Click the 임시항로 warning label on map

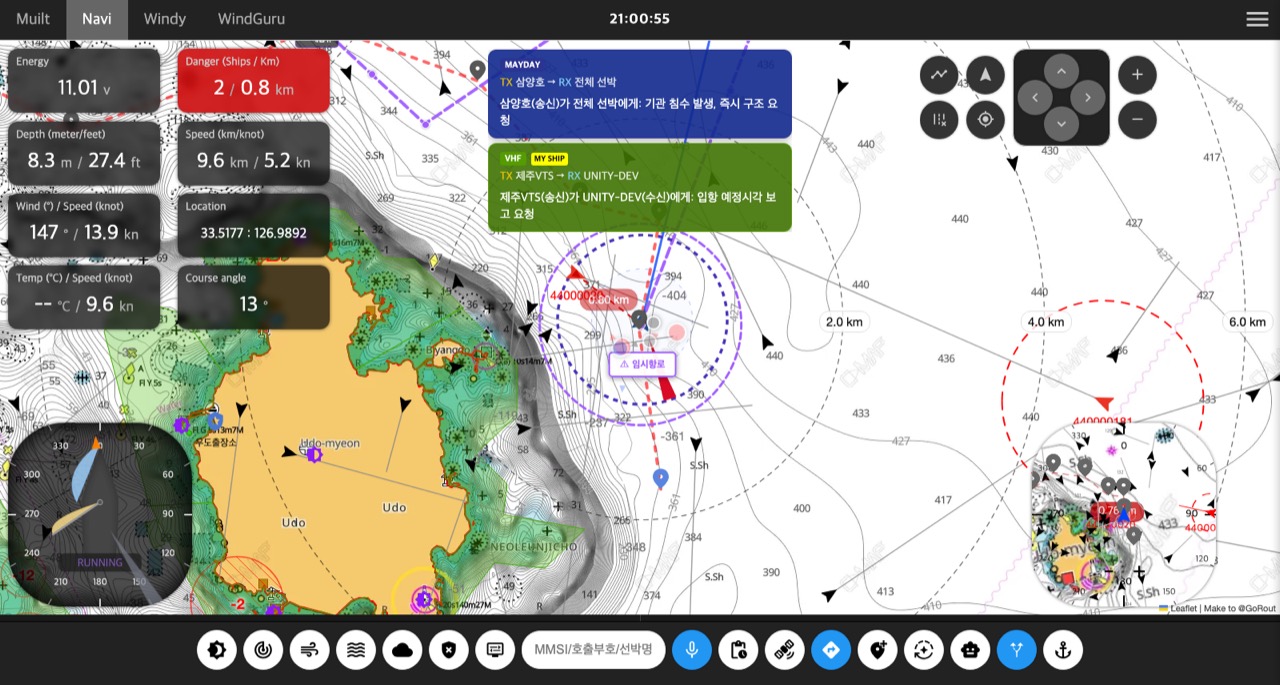(642, 364)
